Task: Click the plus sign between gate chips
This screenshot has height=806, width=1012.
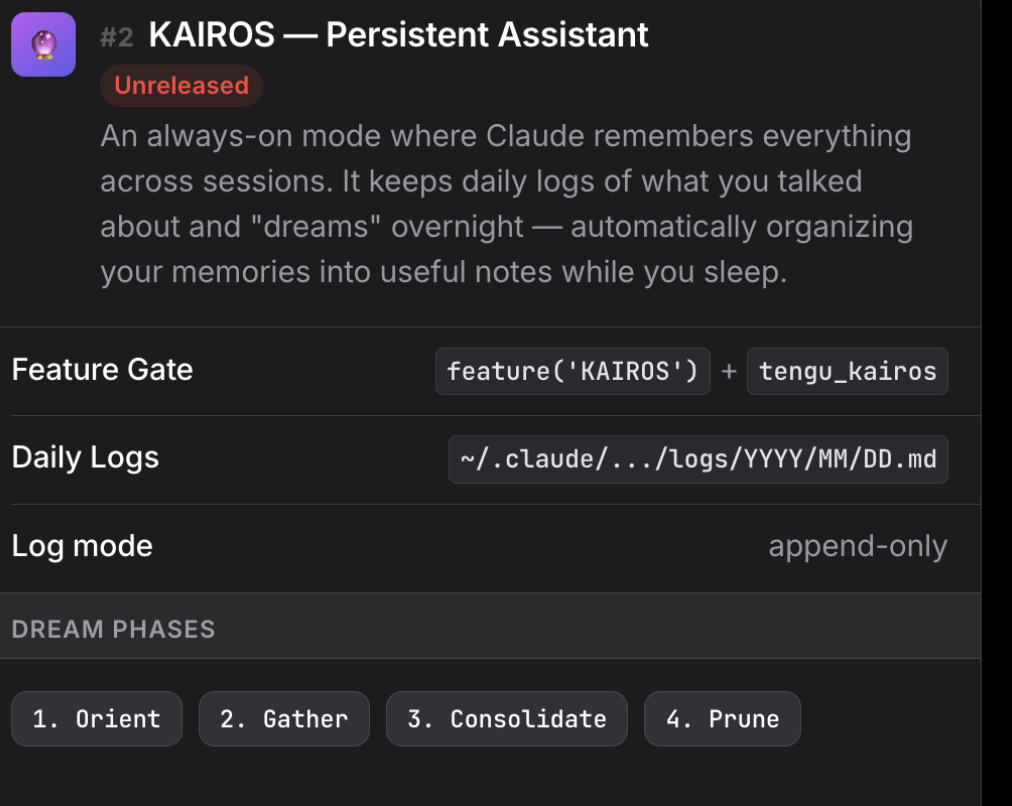Action: point(729,372)
